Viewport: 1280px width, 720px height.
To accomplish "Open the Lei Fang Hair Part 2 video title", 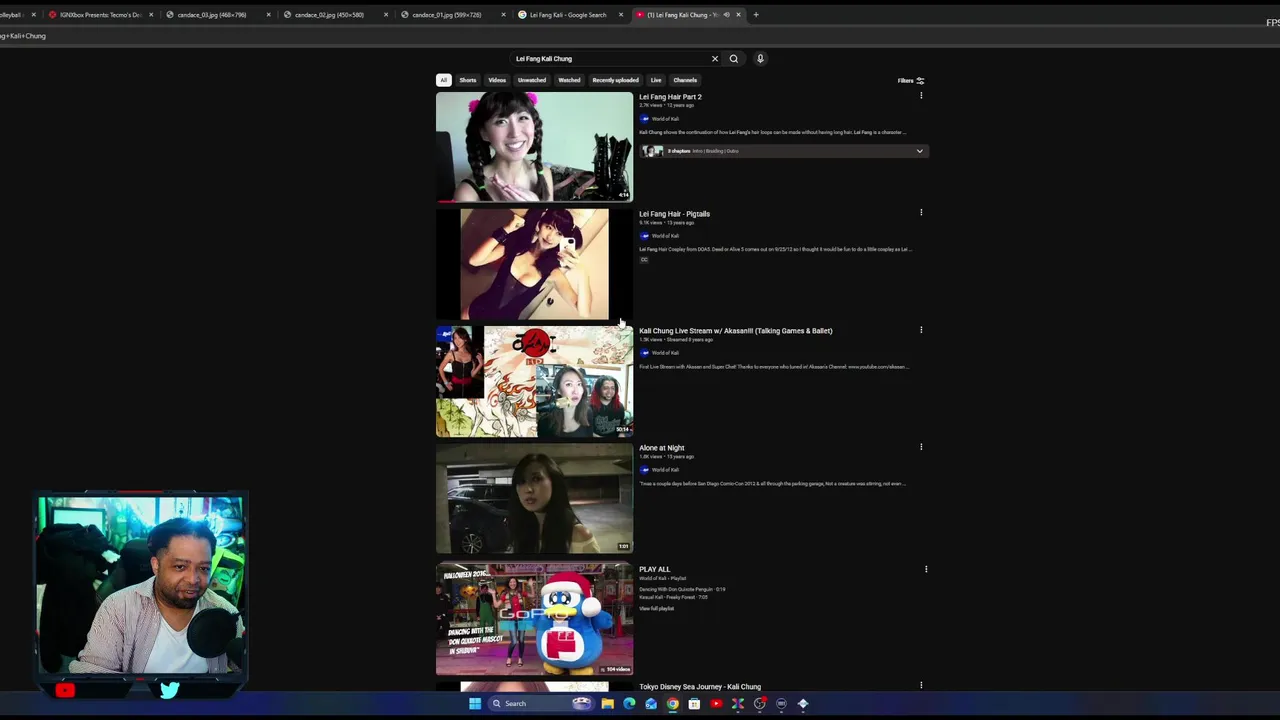I will 670,97.
